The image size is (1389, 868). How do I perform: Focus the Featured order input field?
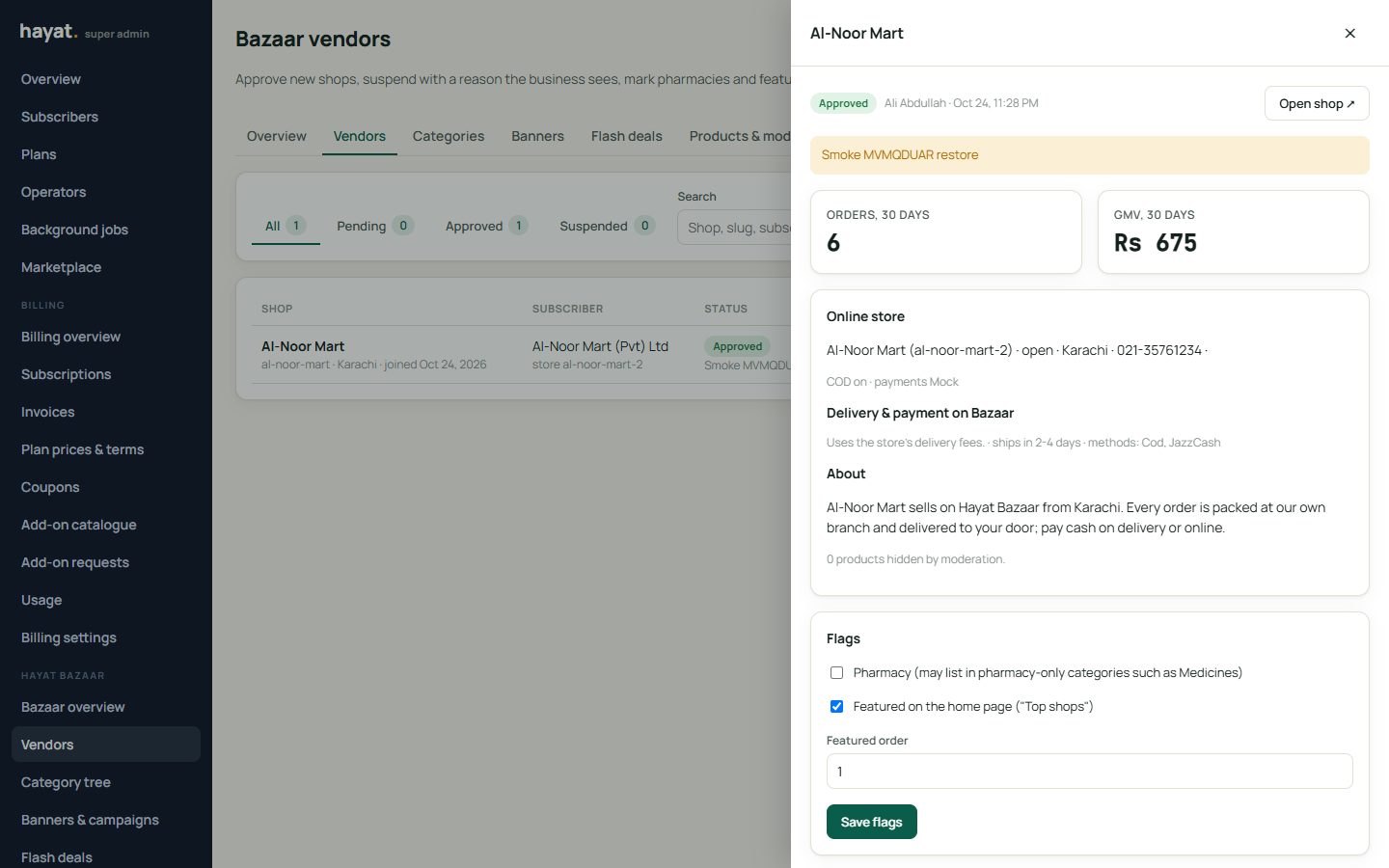tap(1089, 772)
